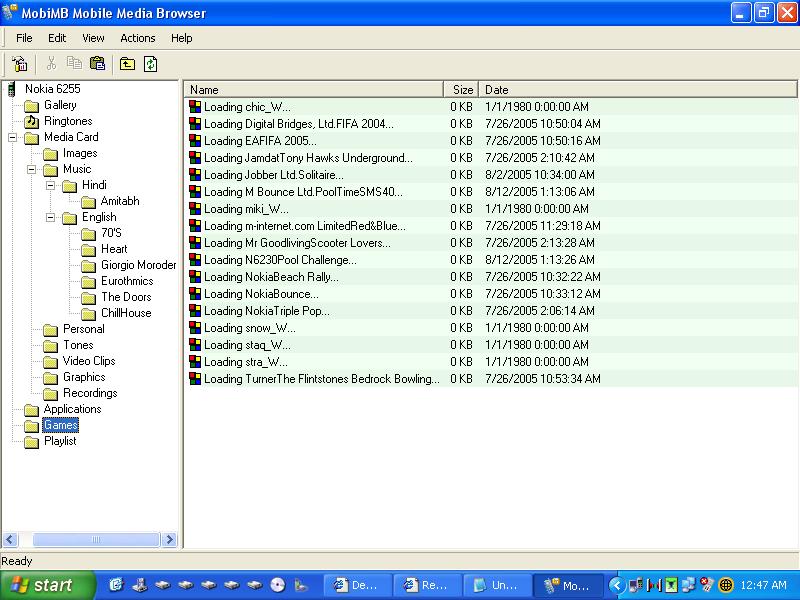Open the File menu
This screenshot has height=600, width=800.
(24, 38)
